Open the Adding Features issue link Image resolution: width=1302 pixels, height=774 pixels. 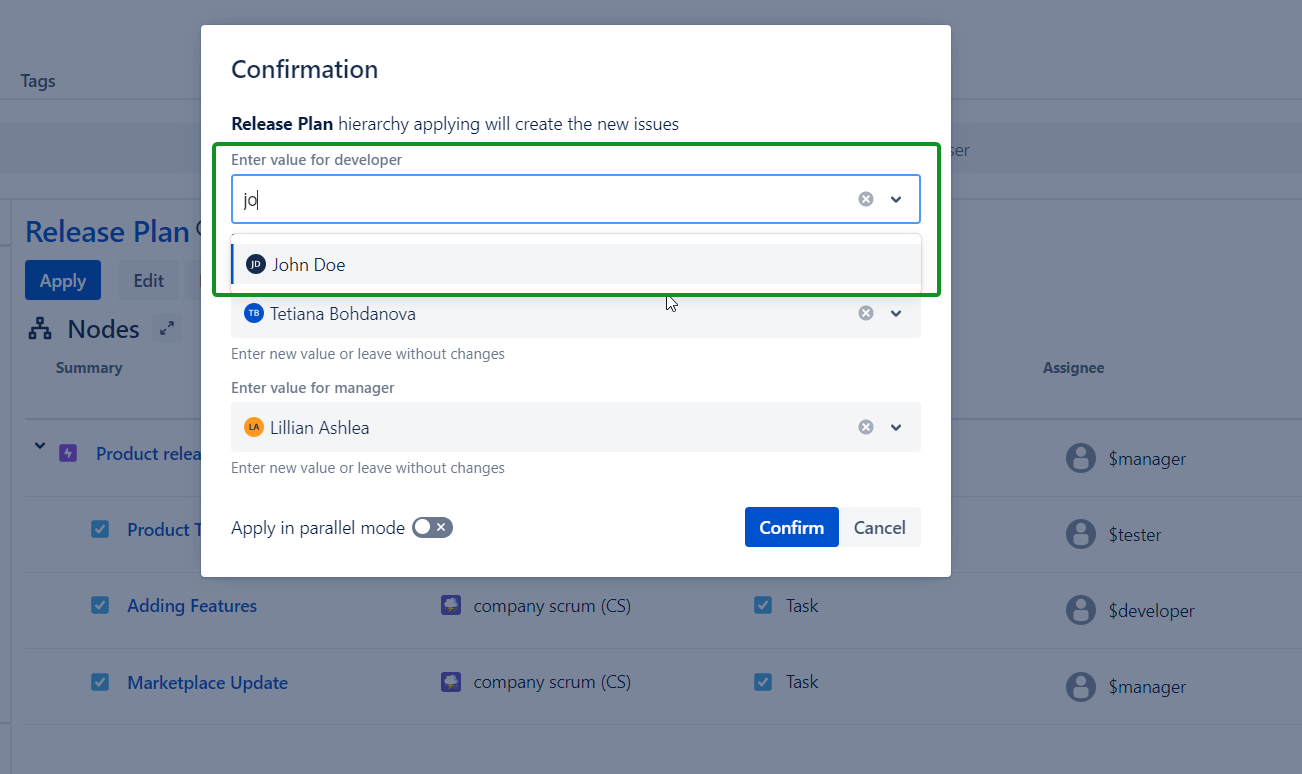[192, 606]
